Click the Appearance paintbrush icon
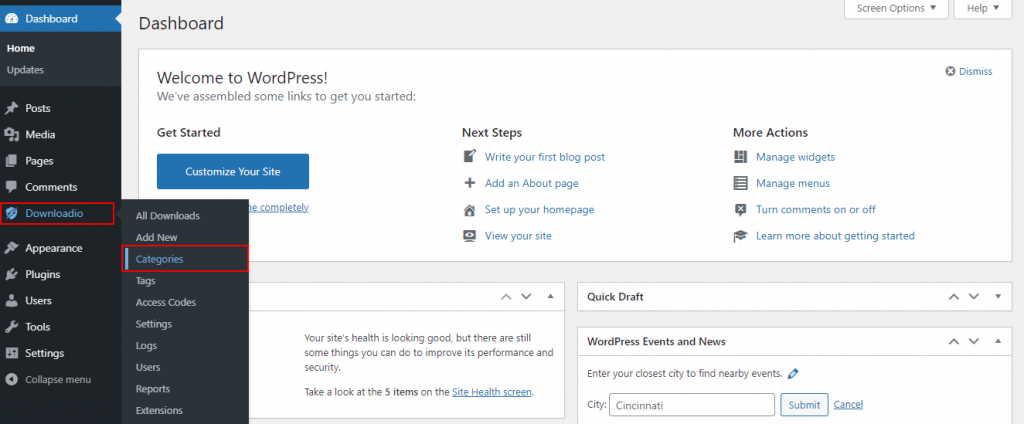This screenshot has height=424, width=1024. pyautogui.click(x=11, y=248)
